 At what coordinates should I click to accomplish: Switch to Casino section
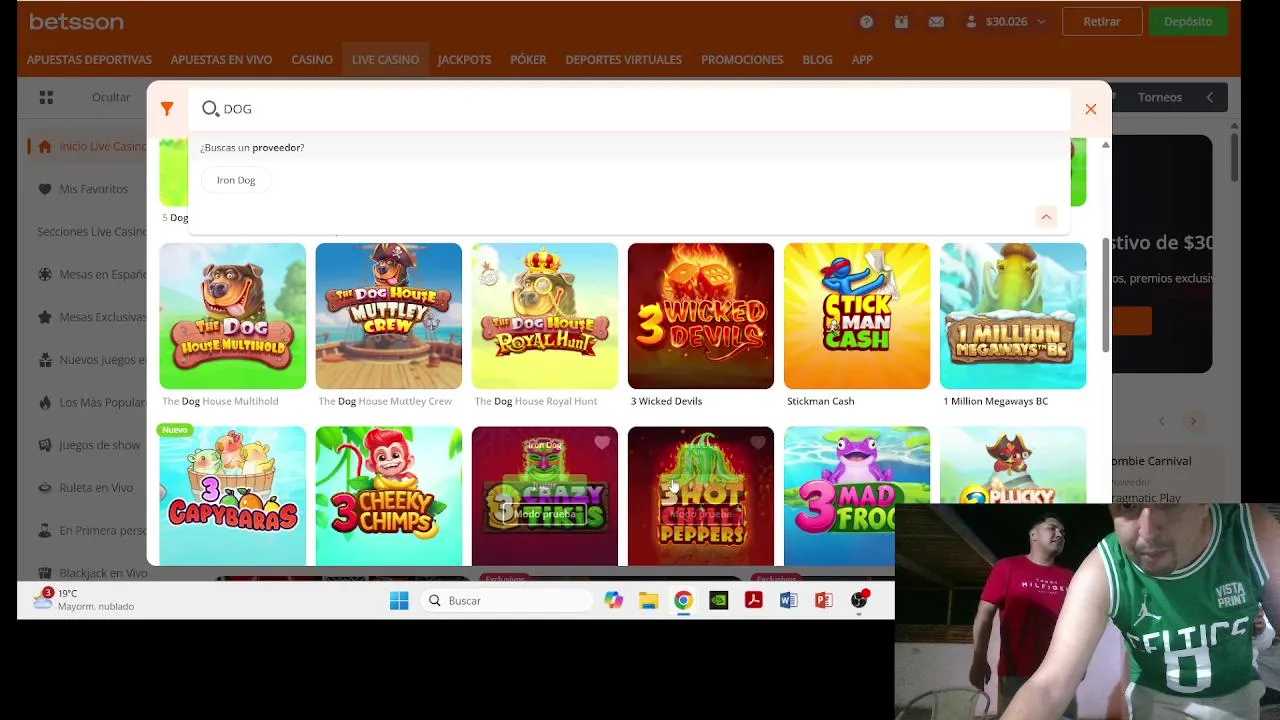pyautogui.click(x=312, y=60)
